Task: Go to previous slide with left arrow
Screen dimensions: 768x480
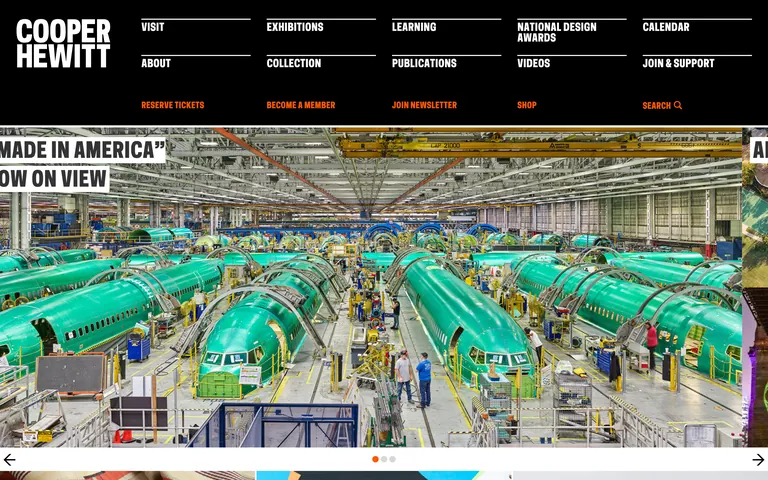Action: pyautogui.click(x=9, y=459)
